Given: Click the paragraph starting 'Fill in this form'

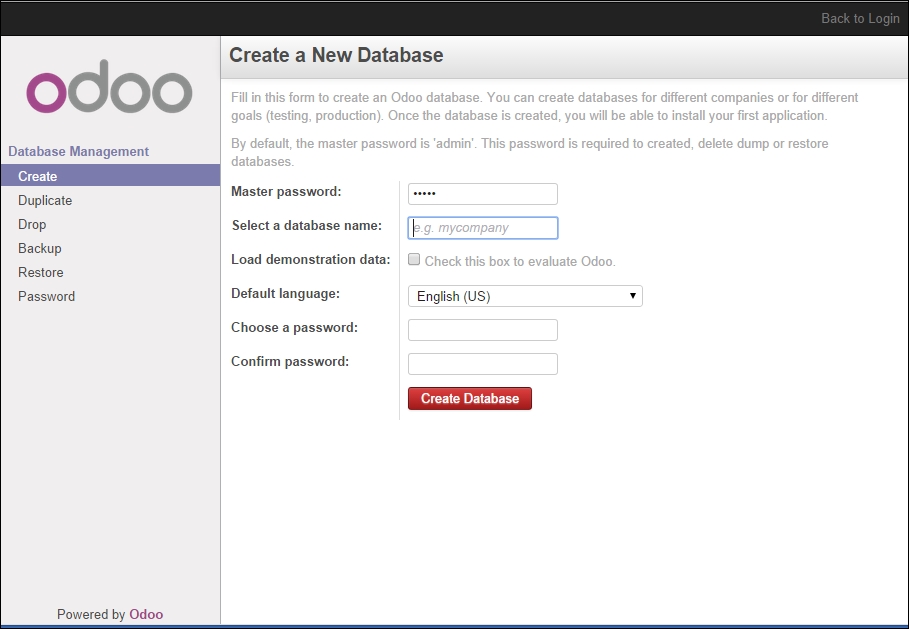Looking at the screenshot, I should (544, 107).
